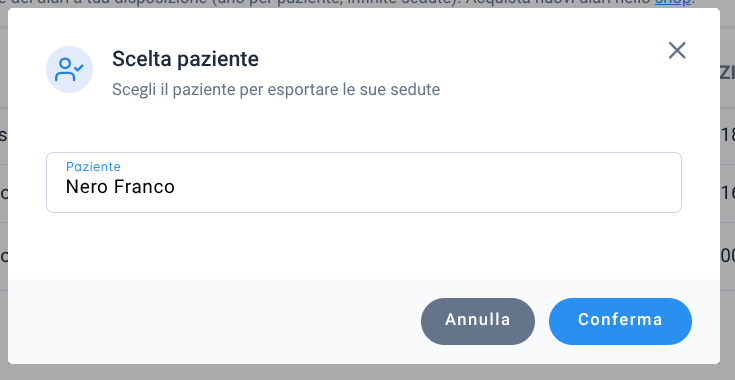Image resolution: width=735 pixels, height=380 pixels.
Task: Click the blue Paziente floating label
Action: (93, 166)
